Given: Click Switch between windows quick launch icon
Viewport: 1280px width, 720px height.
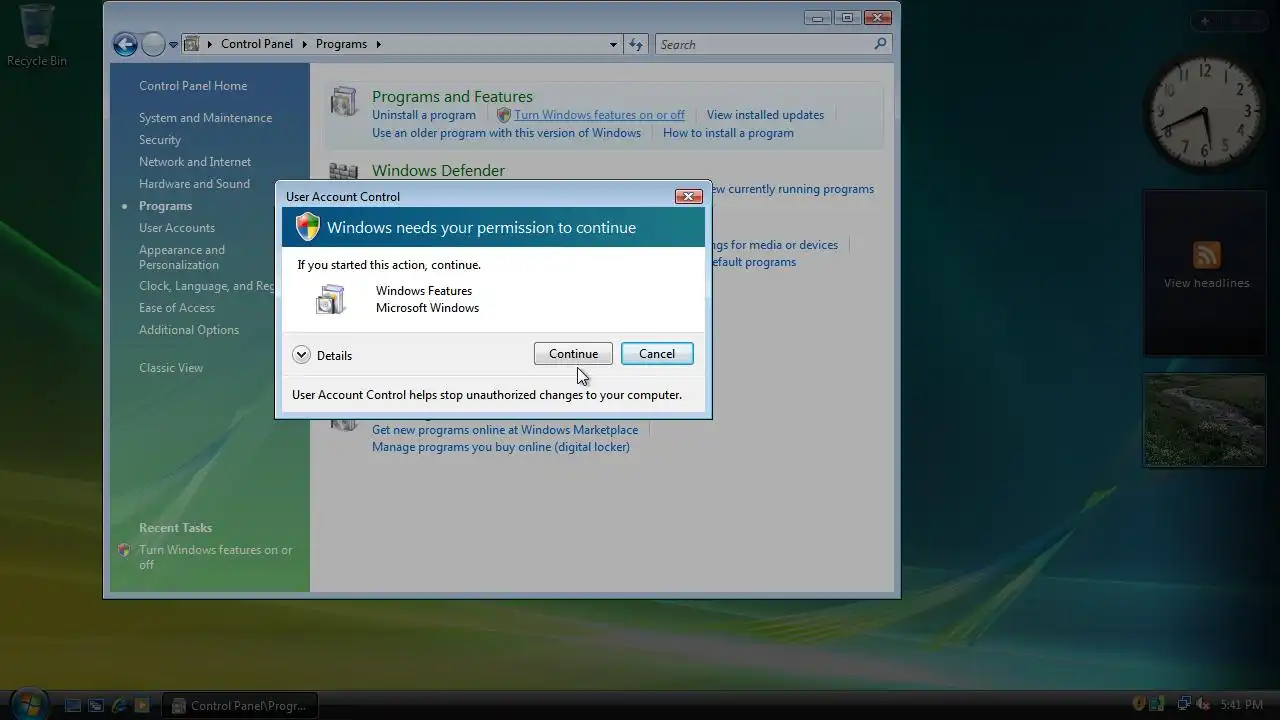Looking at the screenshot, I should [96, 705].
